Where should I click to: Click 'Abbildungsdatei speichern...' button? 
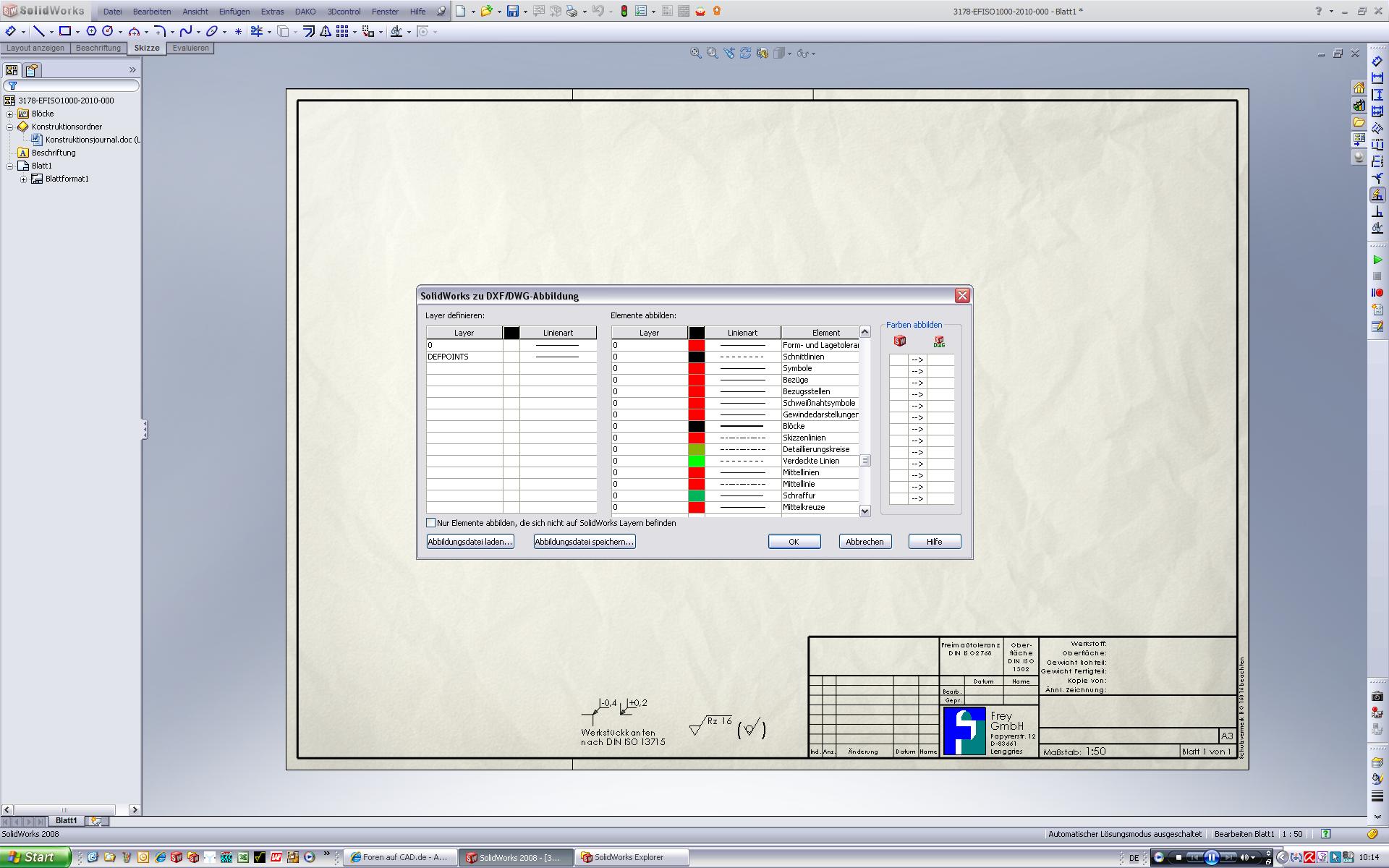point(585,542)
